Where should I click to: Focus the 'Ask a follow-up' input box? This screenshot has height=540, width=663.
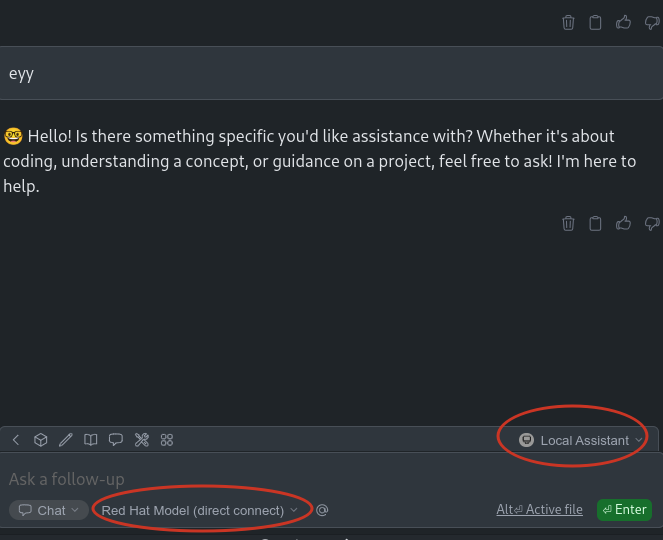250,479
